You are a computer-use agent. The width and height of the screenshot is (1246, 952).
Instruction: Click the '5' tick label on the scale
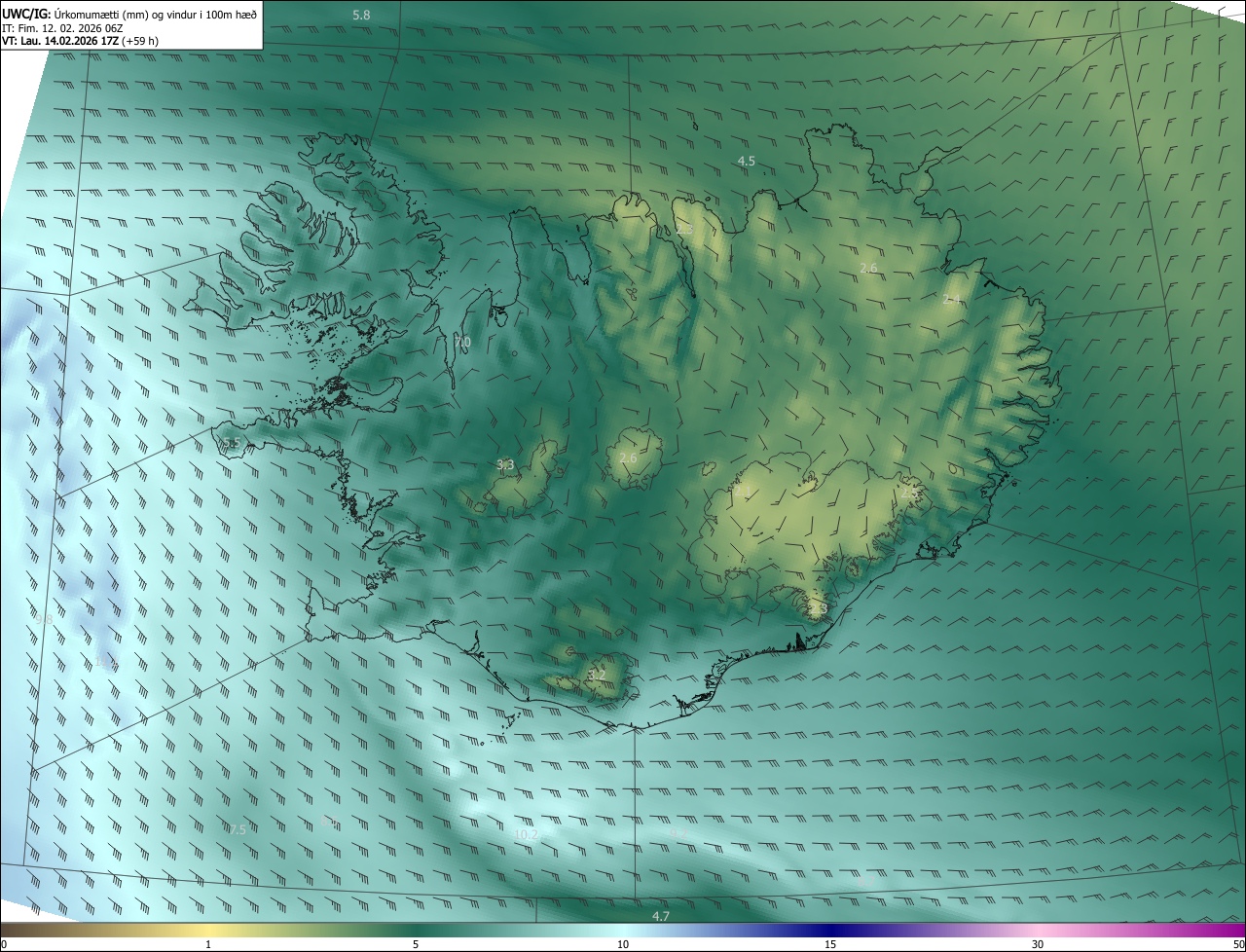click(x=416, y=944)
